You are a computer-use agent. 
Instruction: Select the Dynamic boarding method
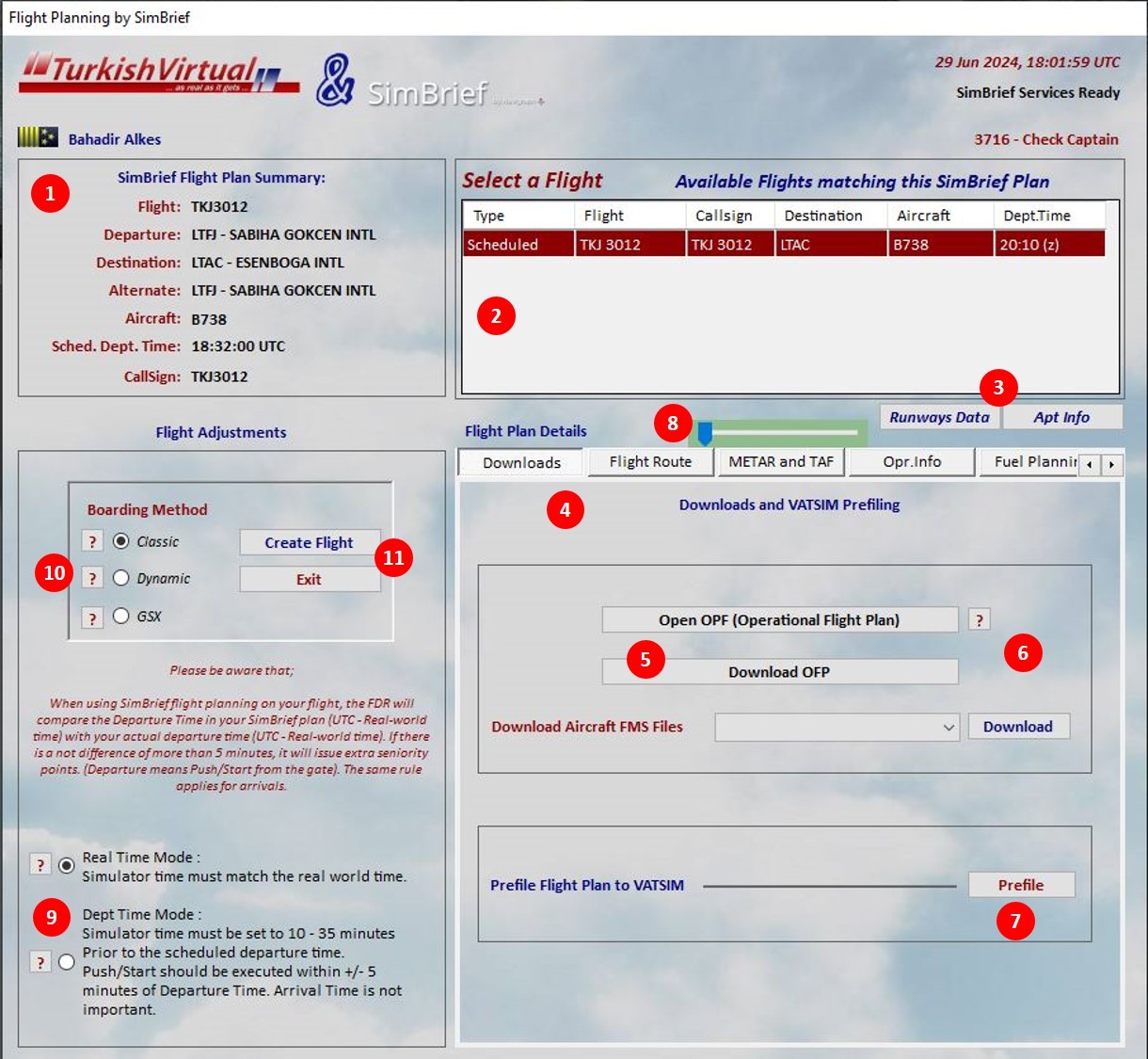pyautogui.click(x=121, y=578)
